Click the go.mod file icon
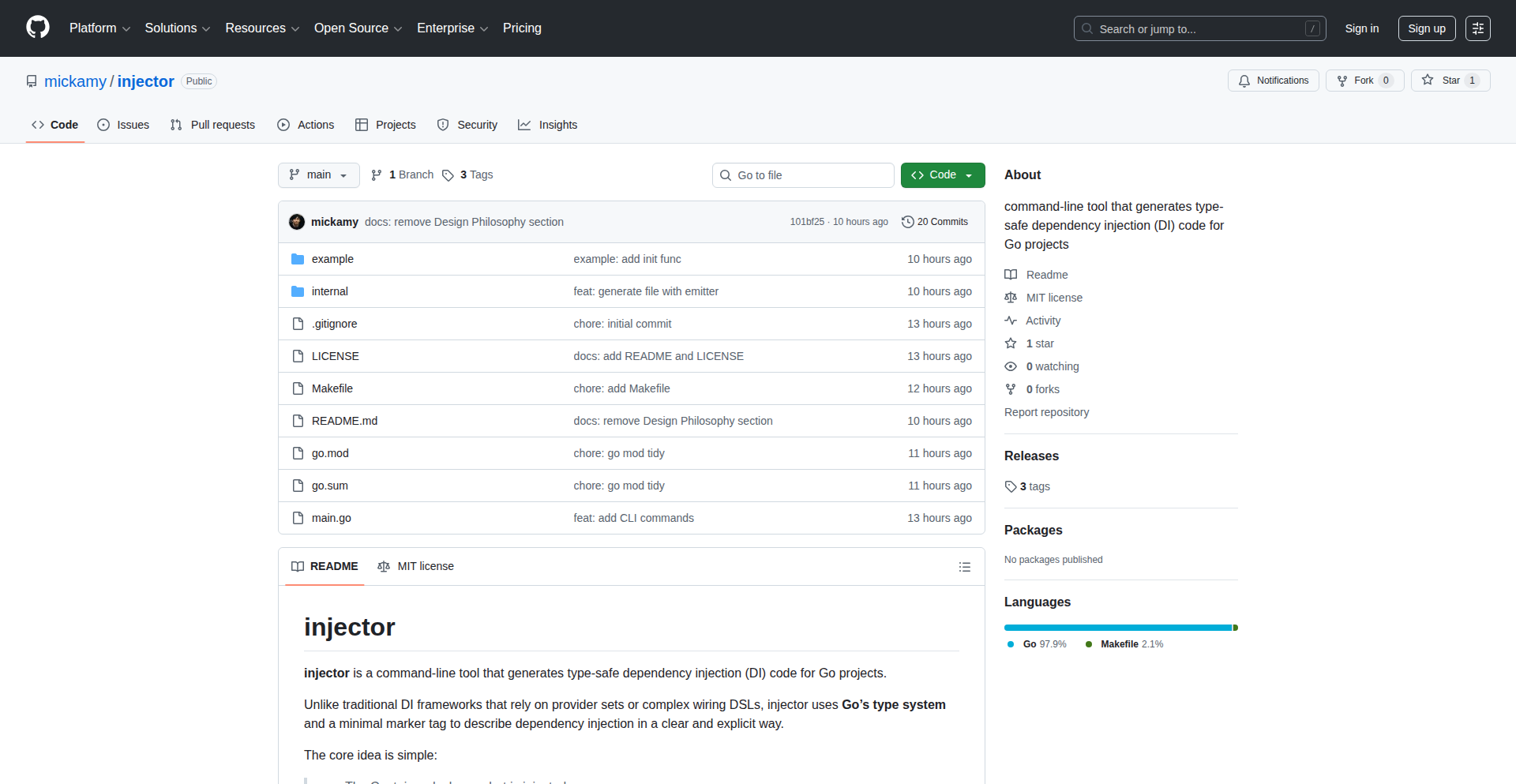The image size is (1516, 784). point(298,453)
